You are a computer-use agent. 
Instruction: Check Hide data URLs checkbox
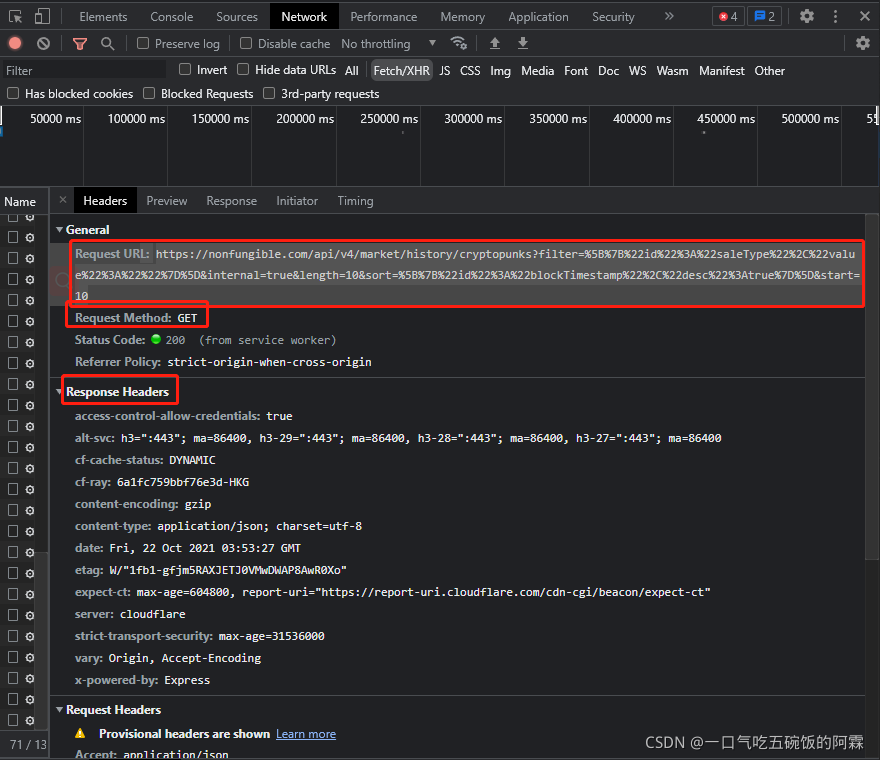(x=243, y=69)
